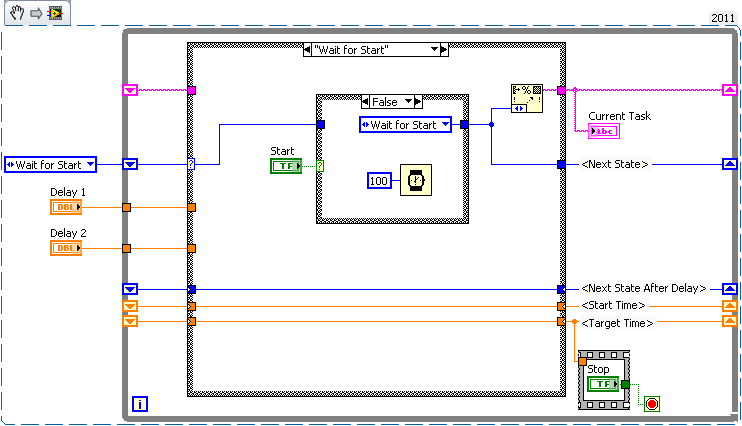Click the Delay 1 loop tunnel
742x426 pixels.
coord(126,207)
